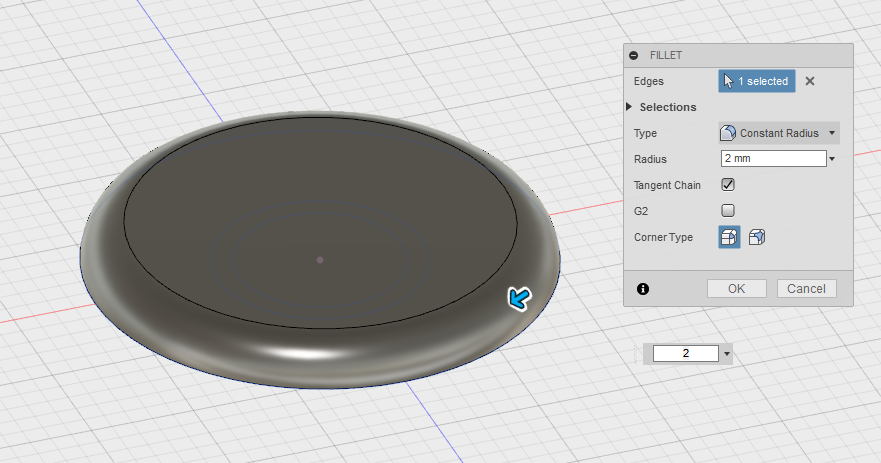Viewport: 881px width, 463px height.
Task: Click the Corner Type label
Action: [663, 237]
